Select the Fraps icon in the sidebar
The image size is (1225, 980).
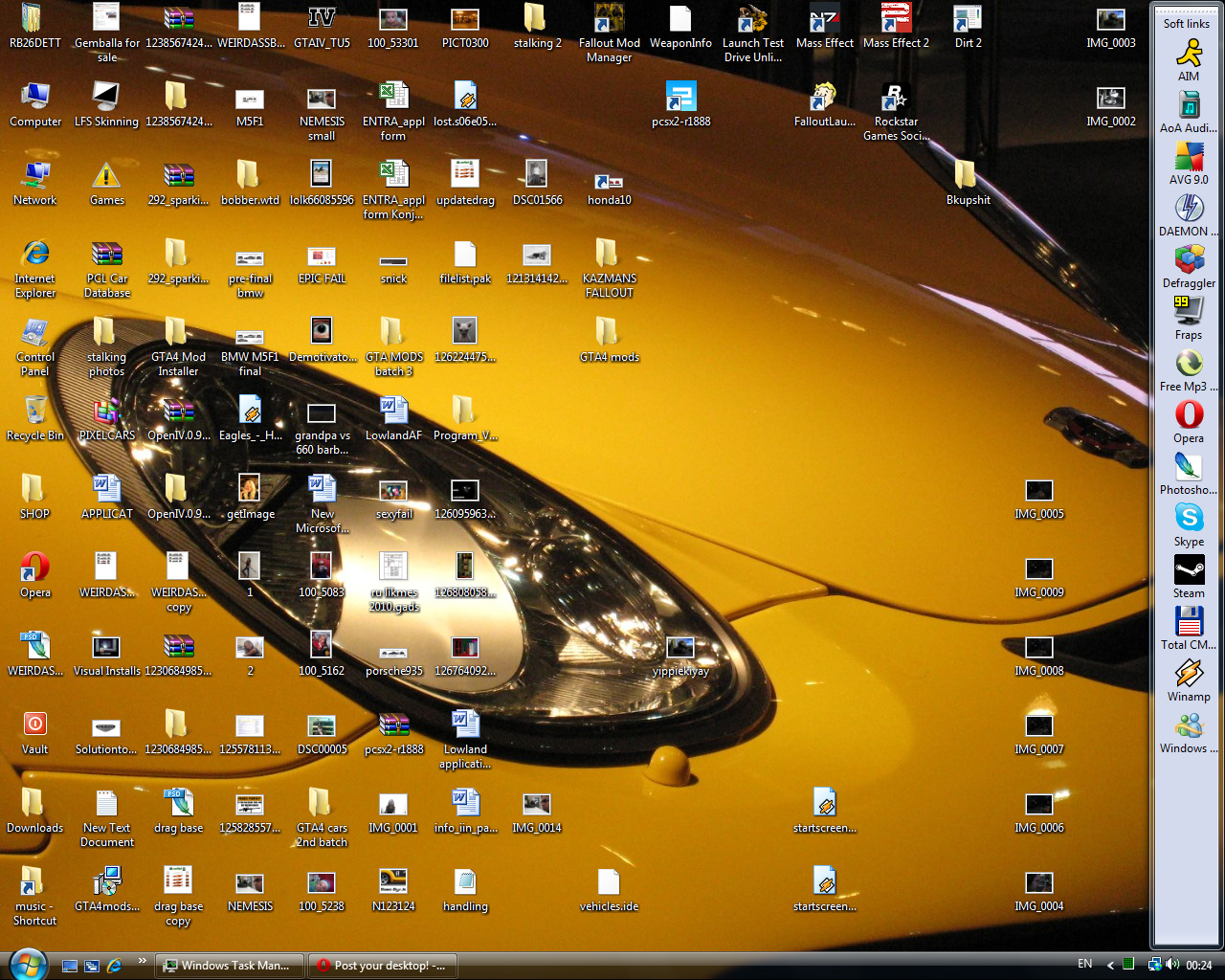pyautogui.click(x=1189, y=311)
